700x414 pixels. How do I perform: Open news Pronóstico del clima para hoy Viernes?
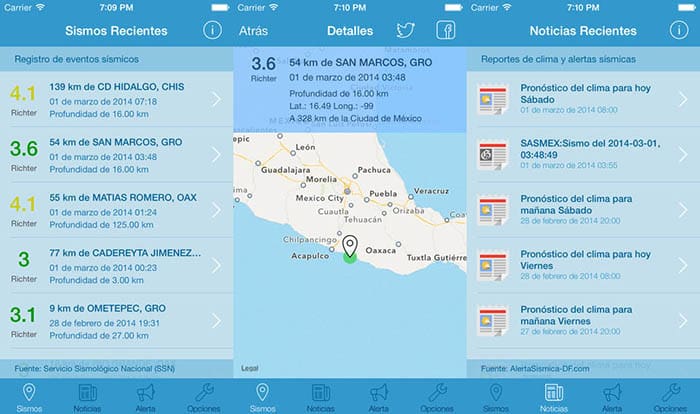coord(583,265)
